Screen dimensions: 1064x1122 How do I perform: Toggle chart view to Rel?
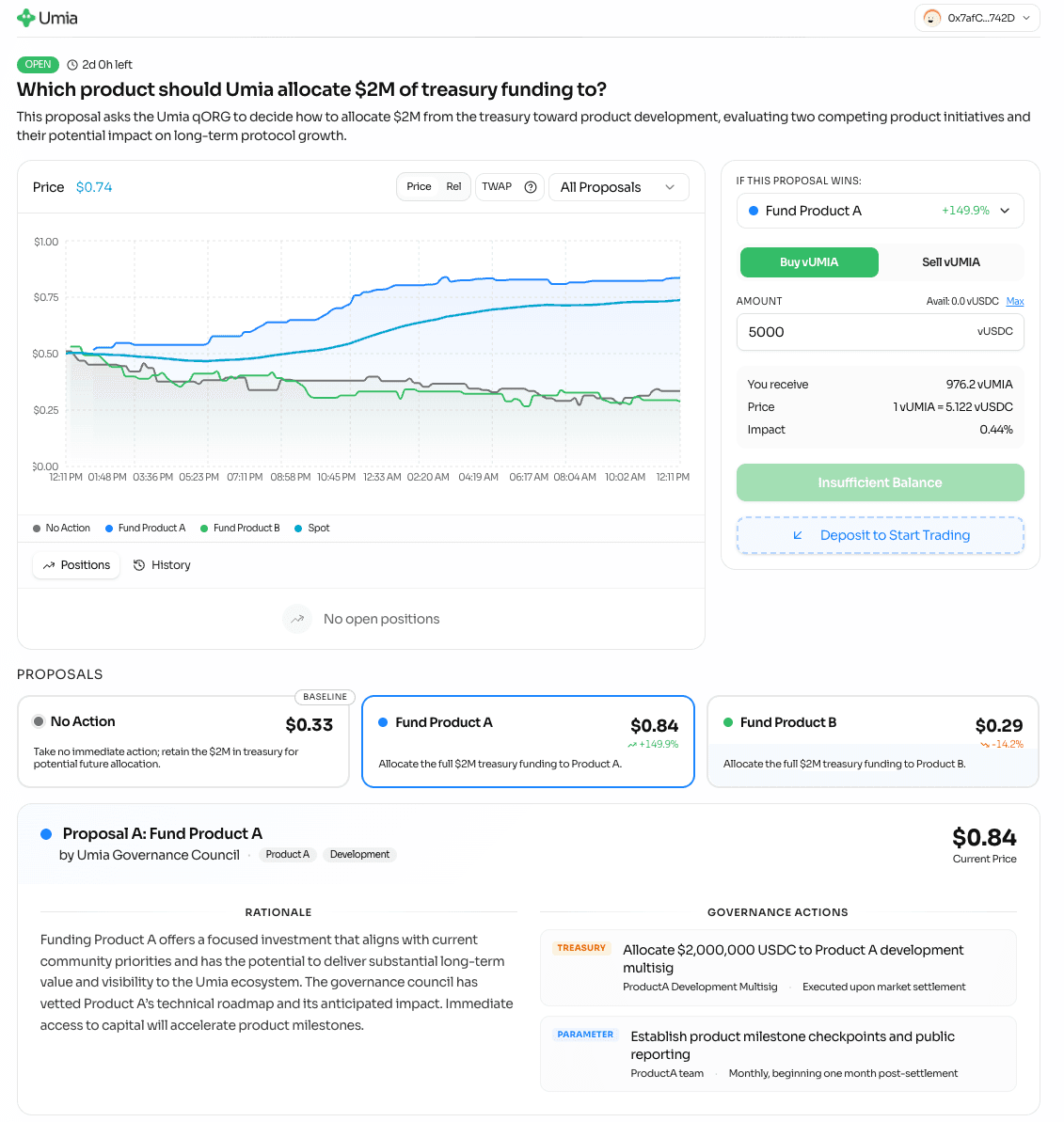[x=453, y=186]
